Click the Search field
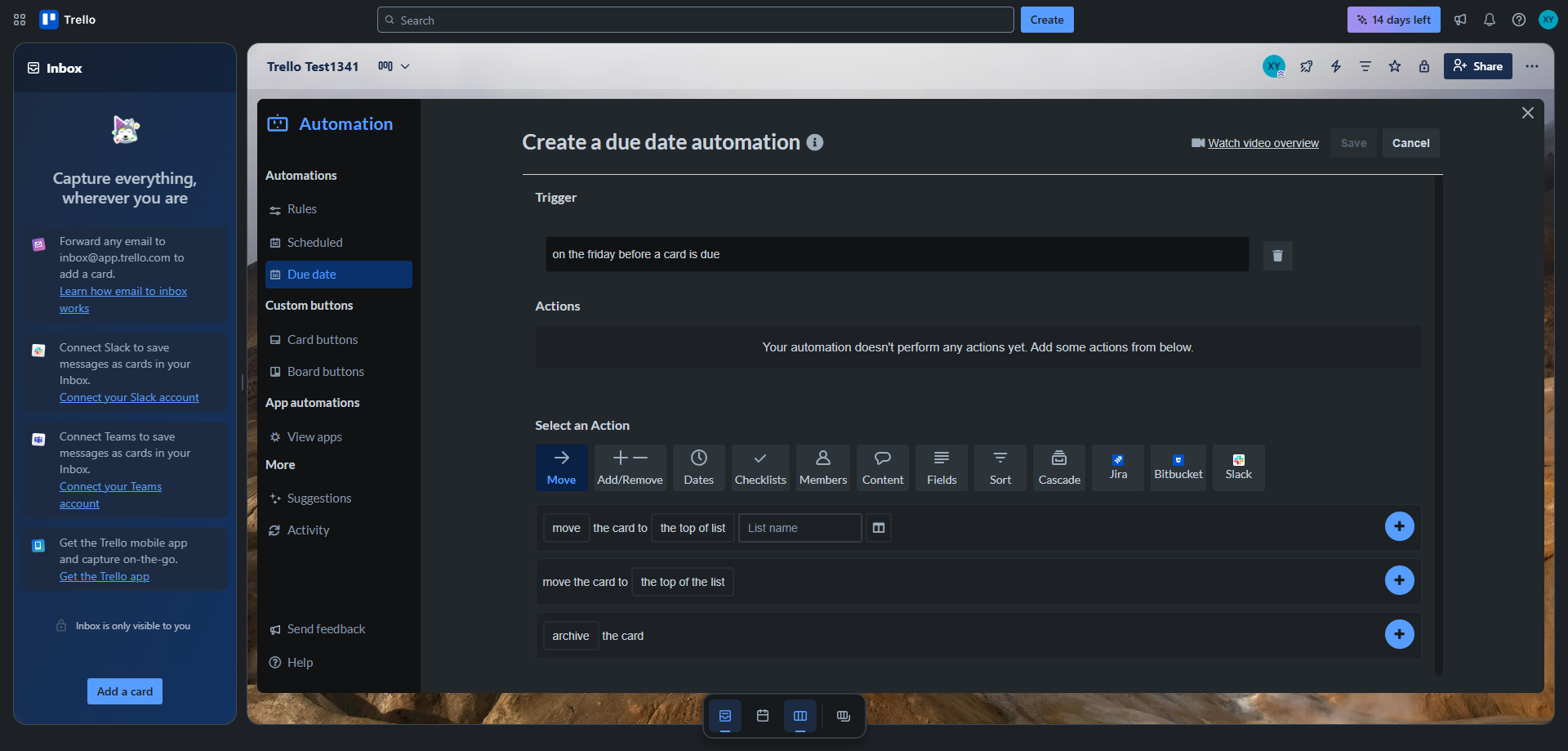This screenshot has height=751, width=1568. point(696,20)
